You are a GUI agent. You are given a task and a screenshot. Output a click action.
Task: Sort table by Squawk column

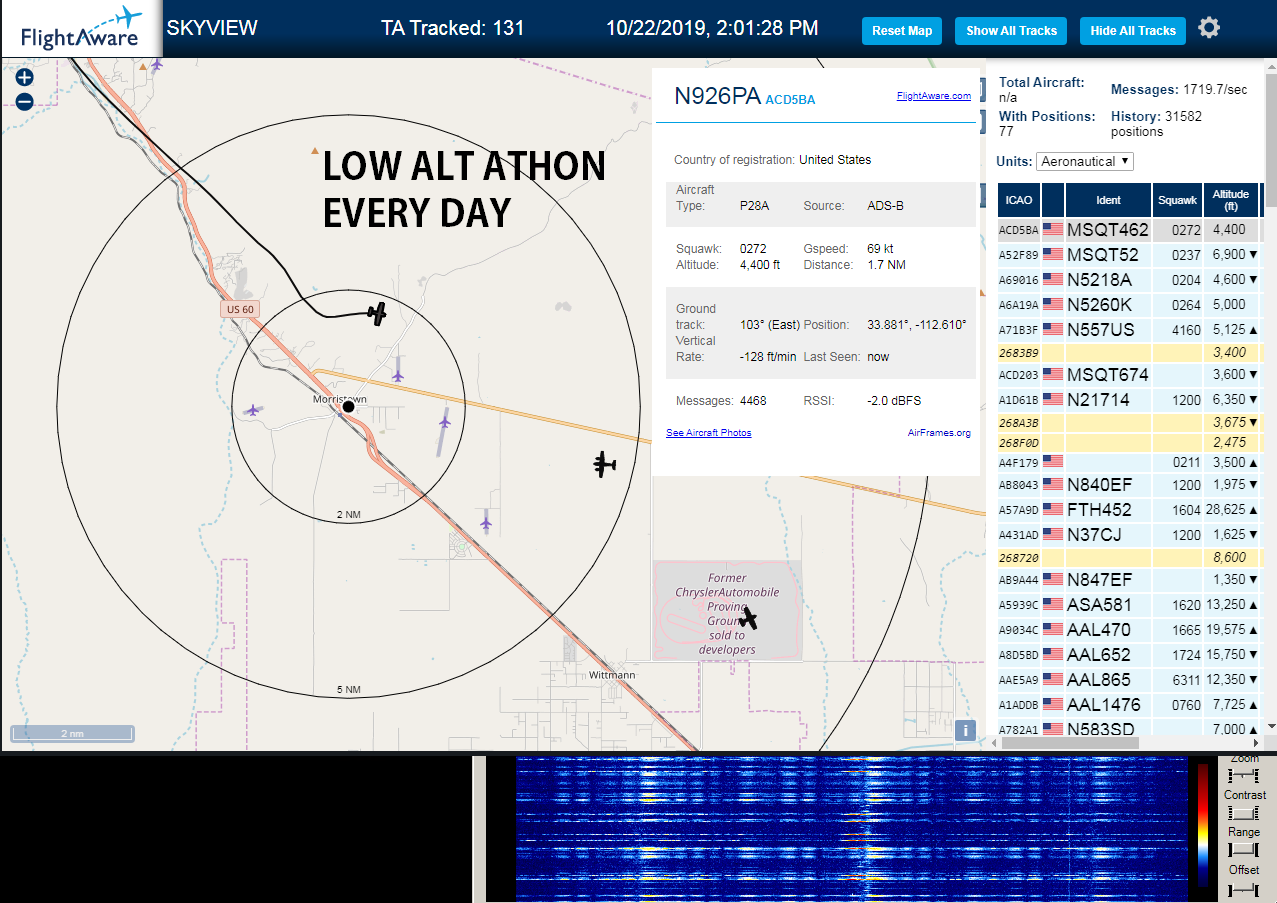[x=1177, y=200]
